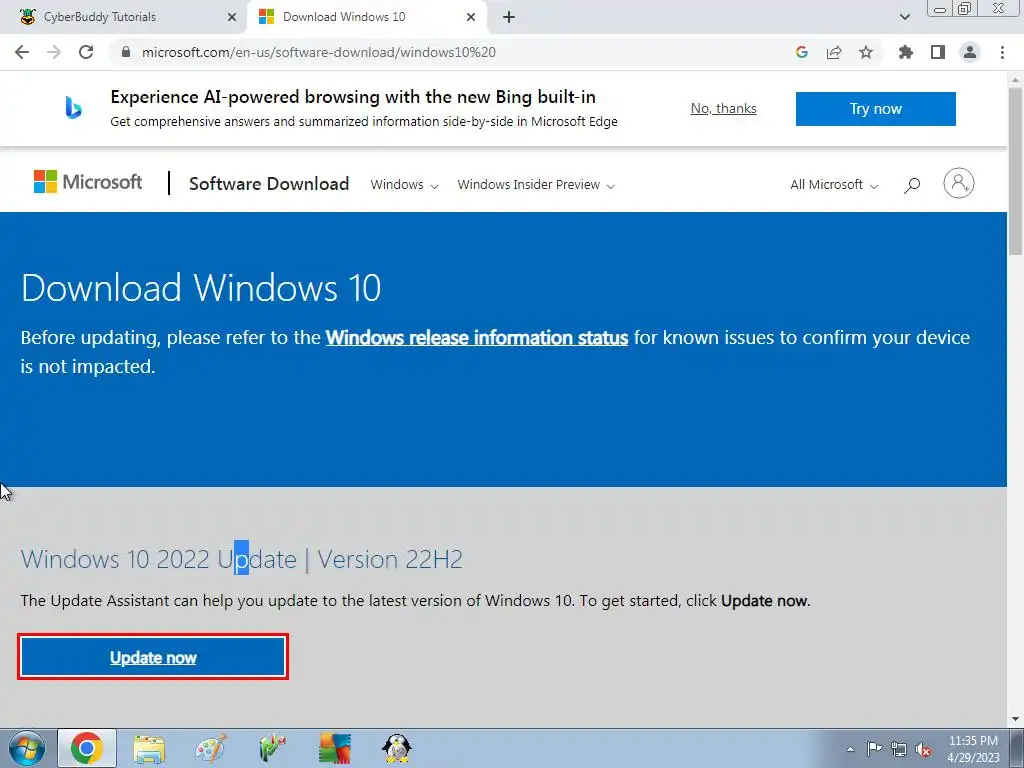
Task: Open the Microsoft site search magnifier
Action: [912, 185]
